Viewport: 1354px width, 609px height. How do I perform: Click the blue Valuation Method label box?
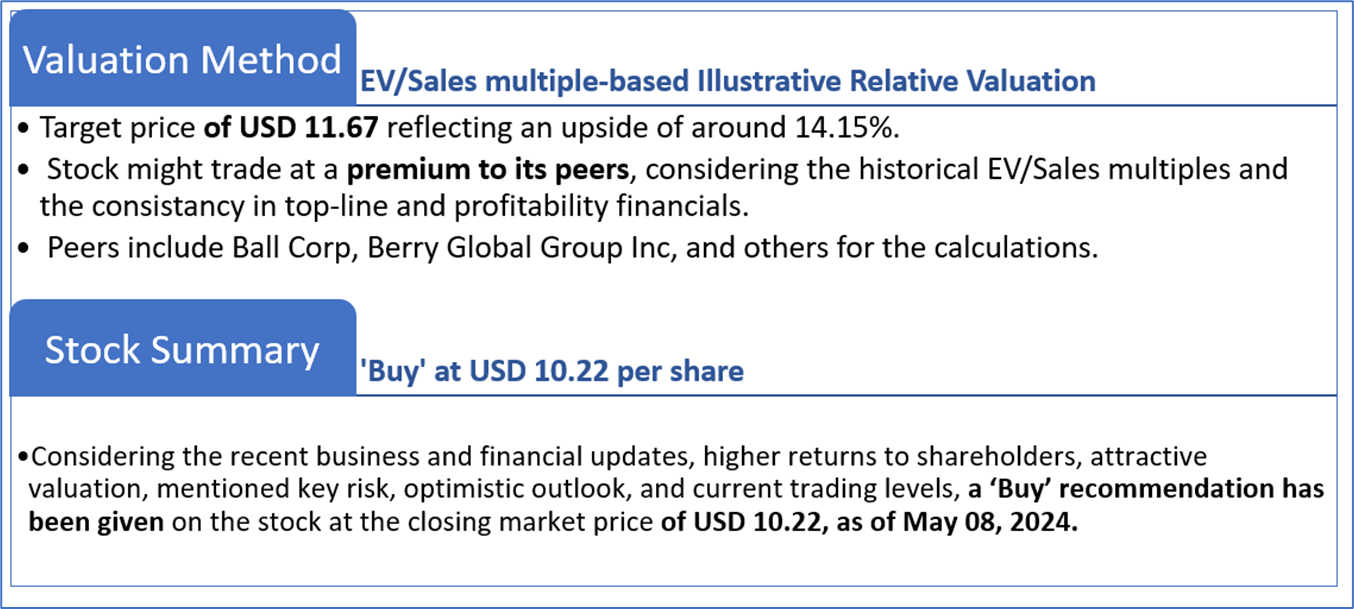[182, 59]
